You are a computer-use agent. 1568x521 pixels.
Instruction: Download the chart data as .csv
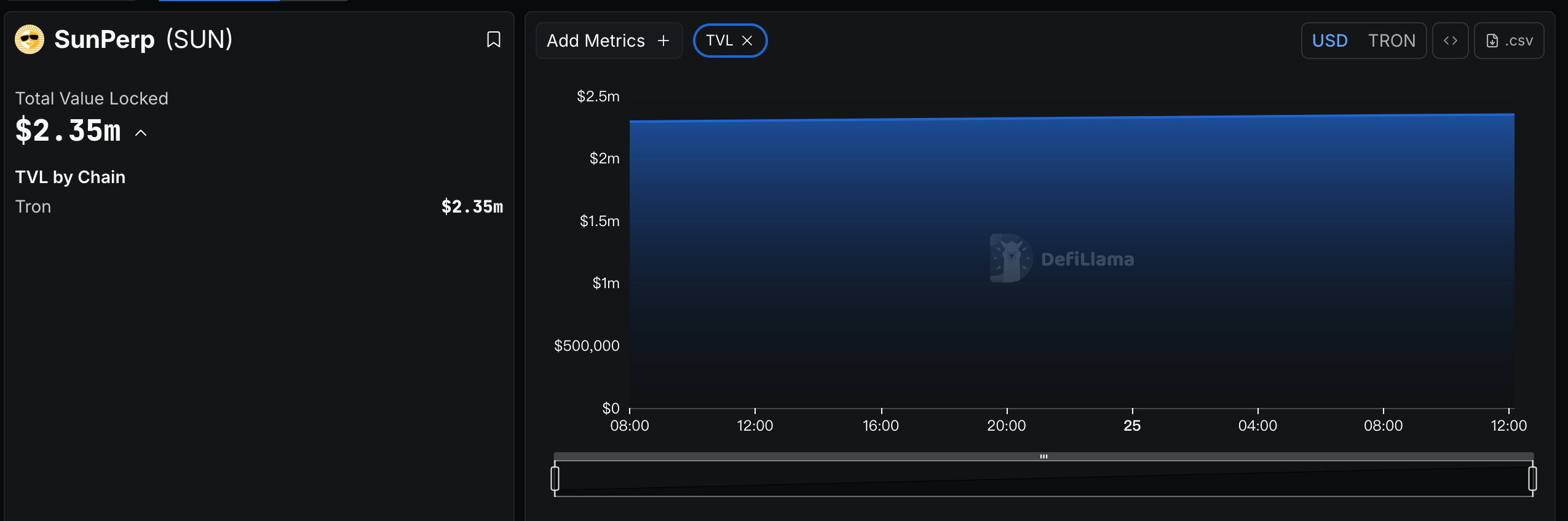(1509, 41)
